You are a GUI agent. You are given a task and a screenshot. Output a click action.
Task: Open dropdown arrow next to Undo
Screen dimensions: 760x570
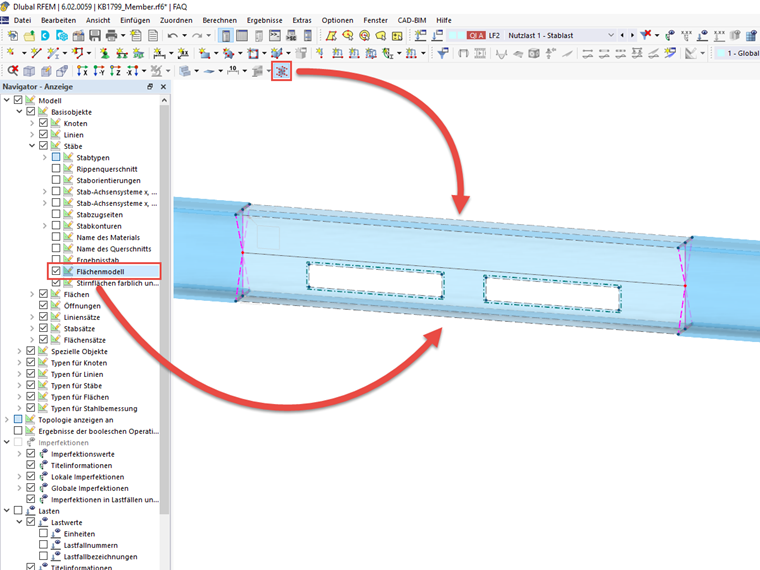[184, 35]
